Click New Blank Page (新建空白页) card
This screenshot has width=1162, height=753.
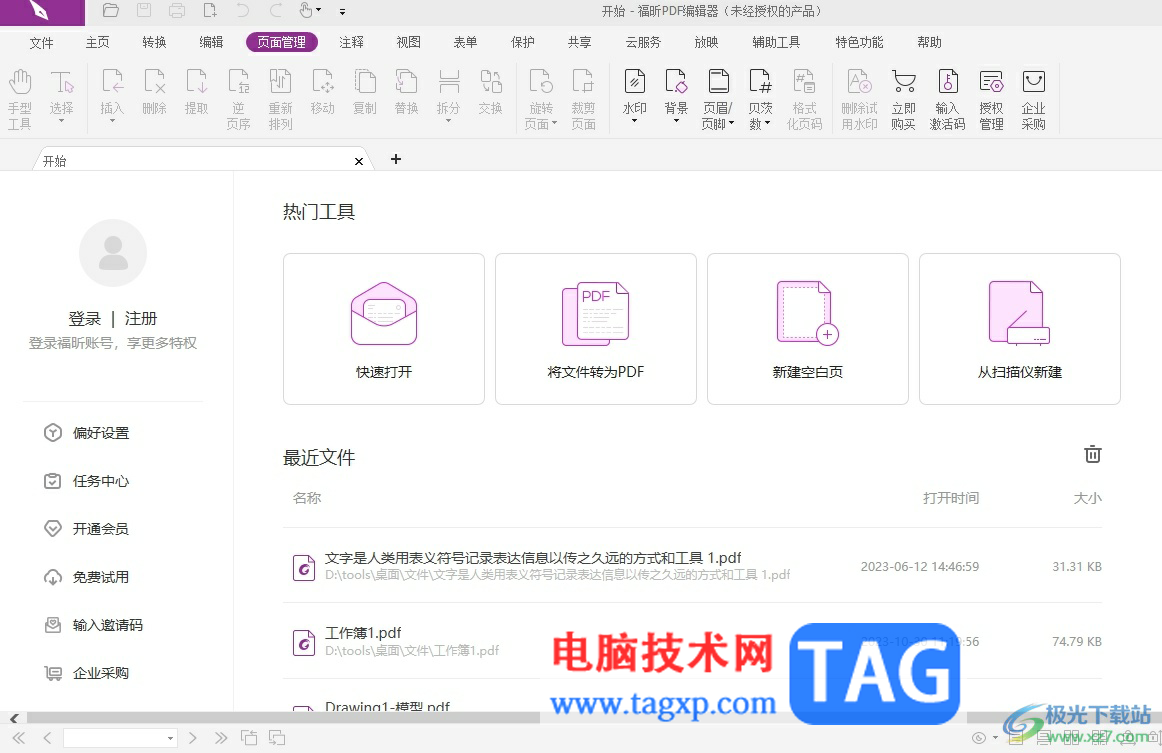click(808, 329)
